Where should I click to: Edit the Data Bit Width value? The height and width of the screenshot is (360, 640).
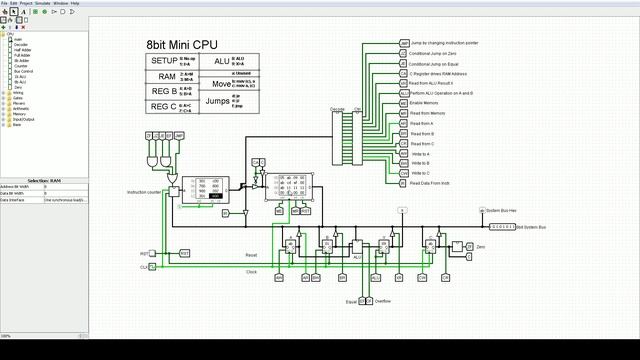(x=66, y=193)
